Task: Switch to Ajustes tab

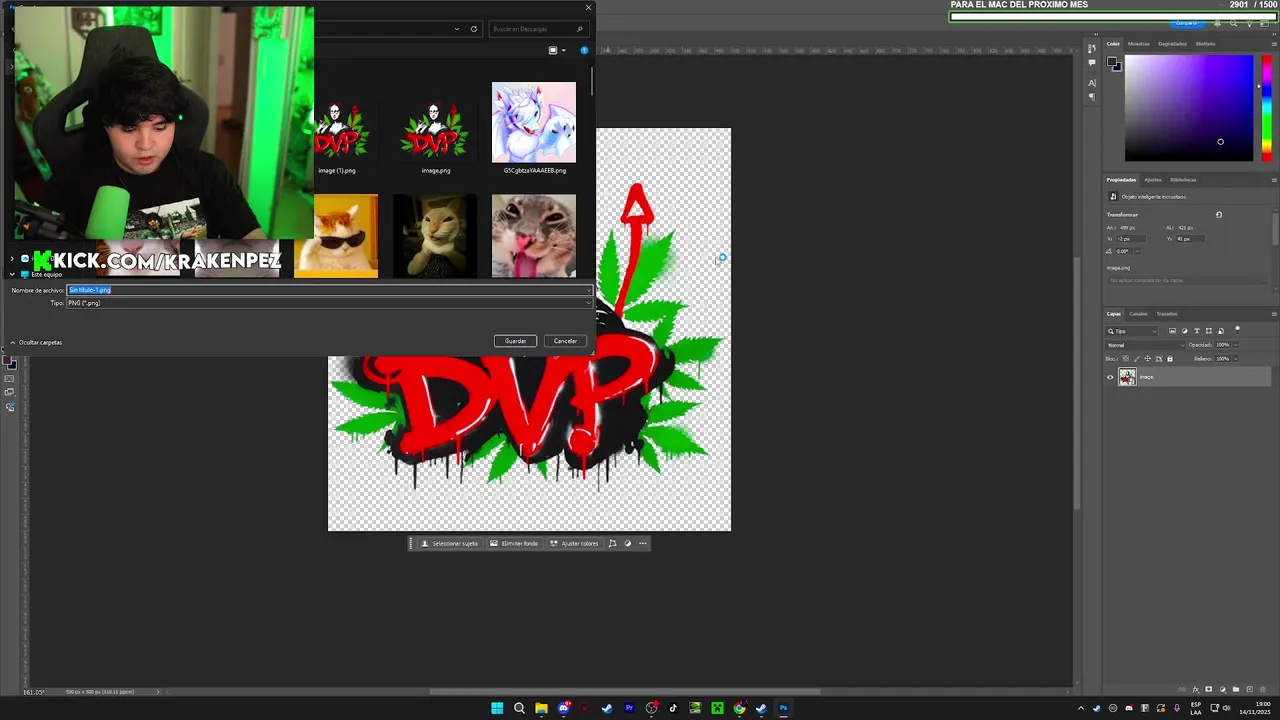Action: click(x=1153, y=180)
